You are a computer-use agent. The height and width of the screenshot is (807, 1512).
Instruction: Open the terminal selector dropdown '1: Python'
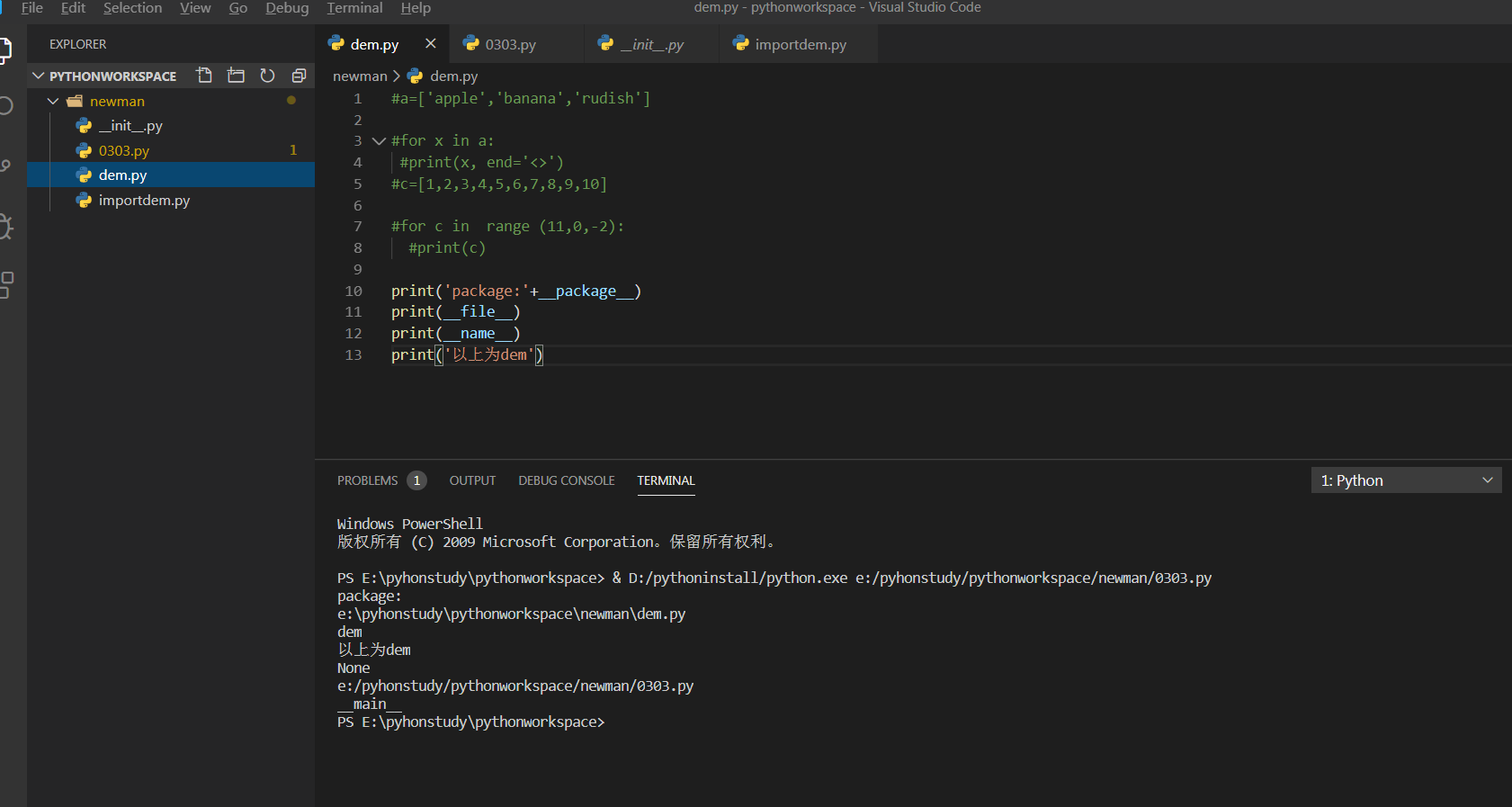pyautogui.click(x=1406, y=480)
